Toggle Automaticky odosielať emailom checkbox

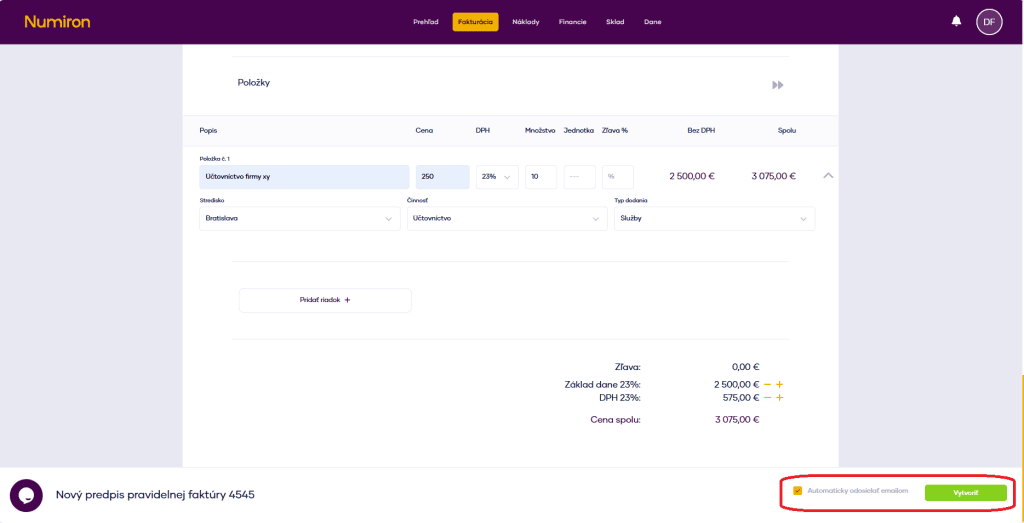click(797, 491)
